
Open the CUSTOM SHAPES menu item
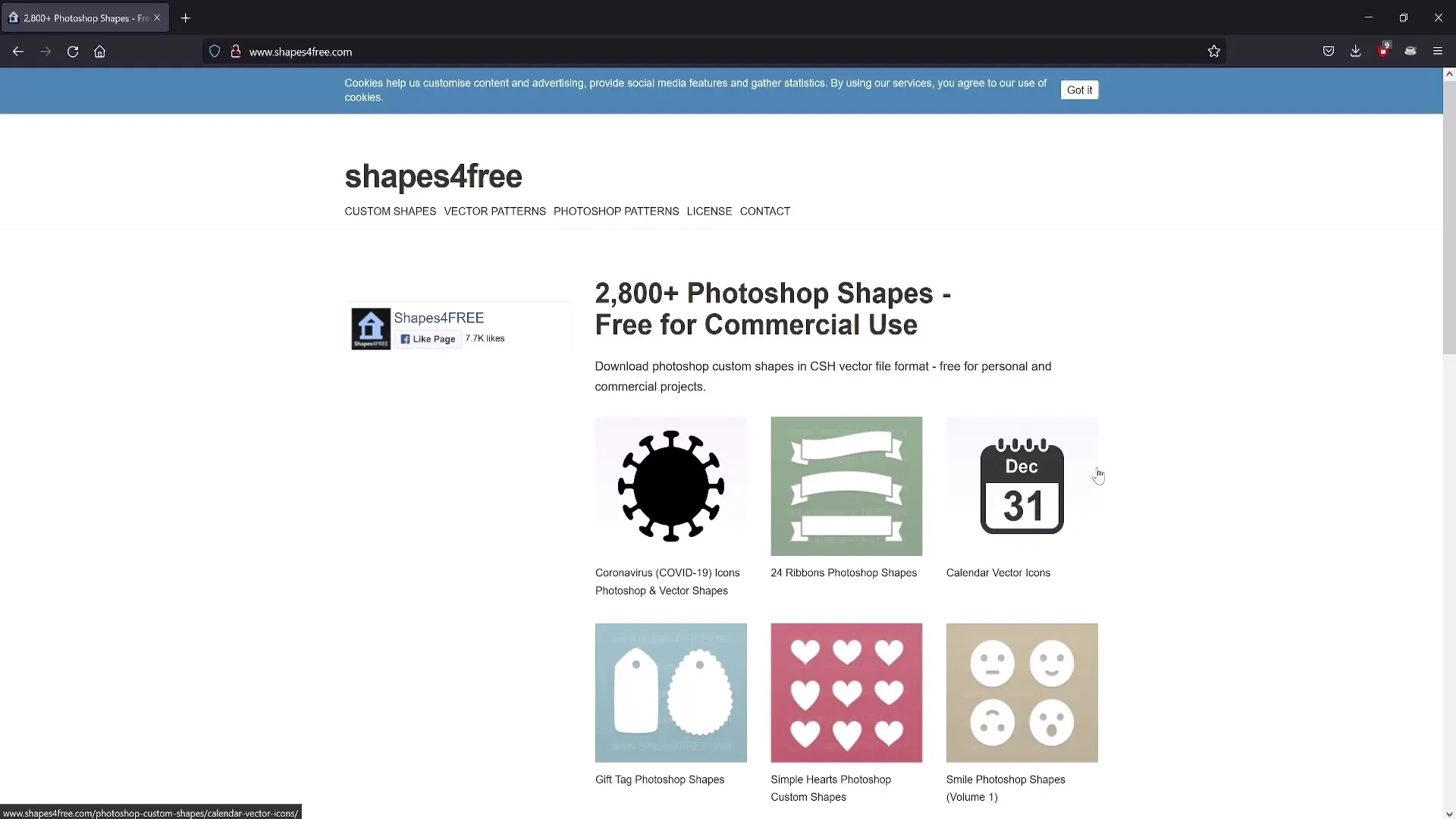click(x=390, y=211)
